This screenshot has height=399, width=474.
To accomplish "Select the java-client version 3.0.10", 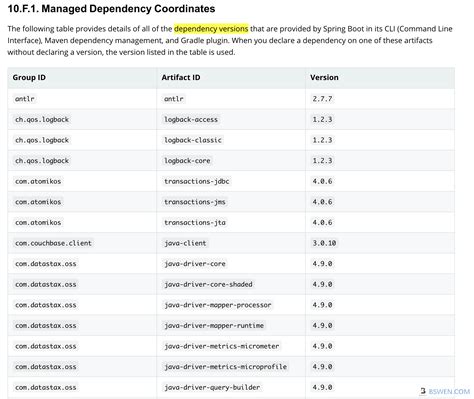I will click(324, 243).
